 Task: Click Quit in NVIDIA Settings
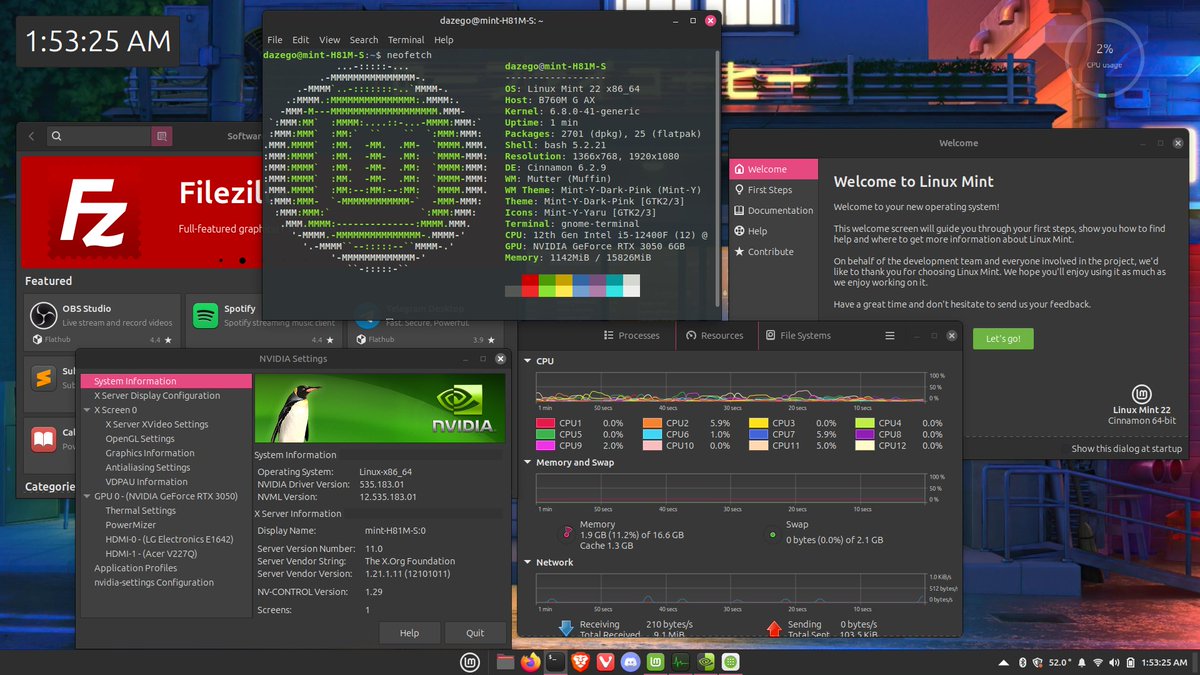(x=475, y=633)
